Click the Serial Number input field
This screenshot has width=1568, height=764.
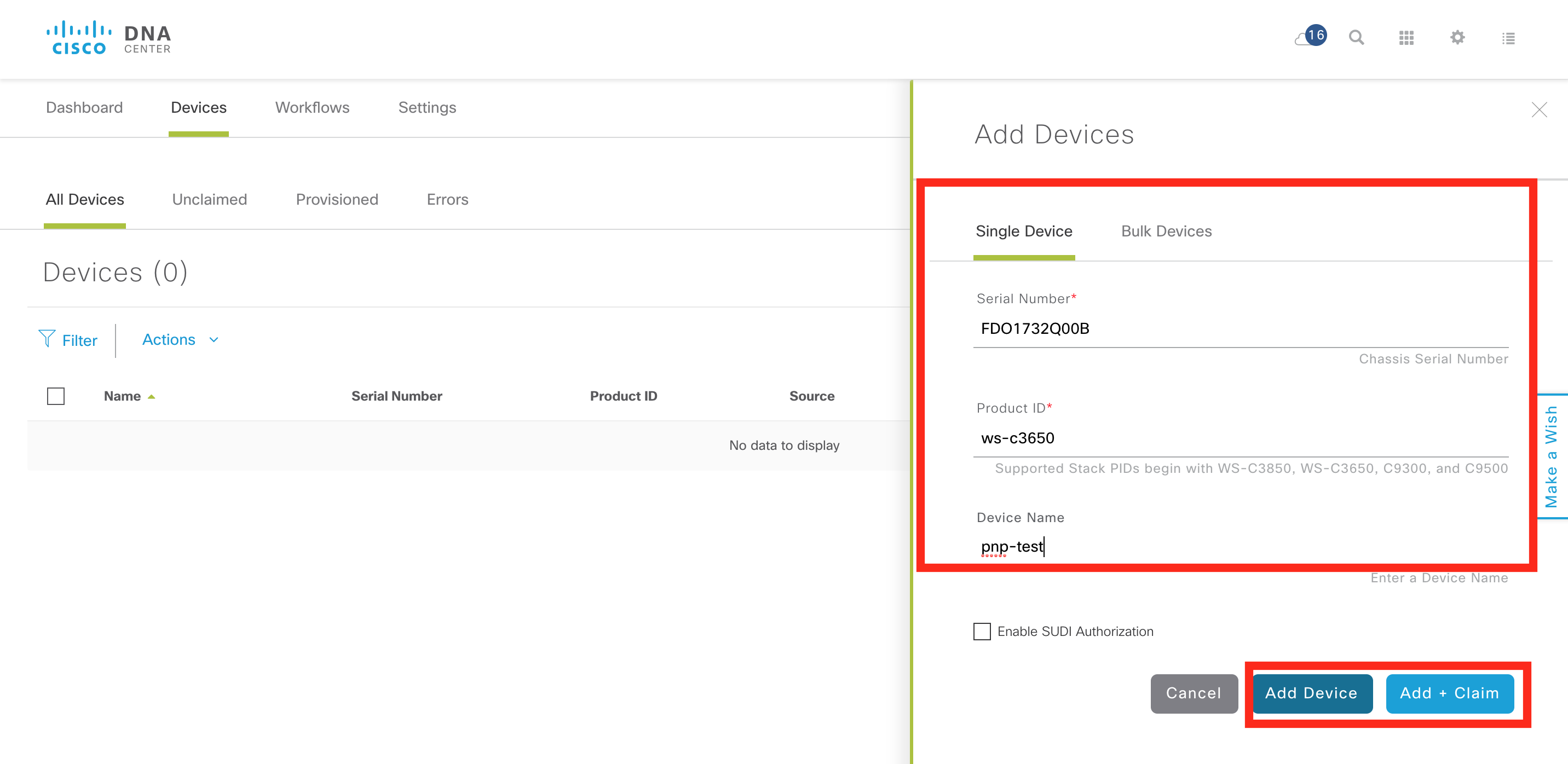tap(1241, 329)
